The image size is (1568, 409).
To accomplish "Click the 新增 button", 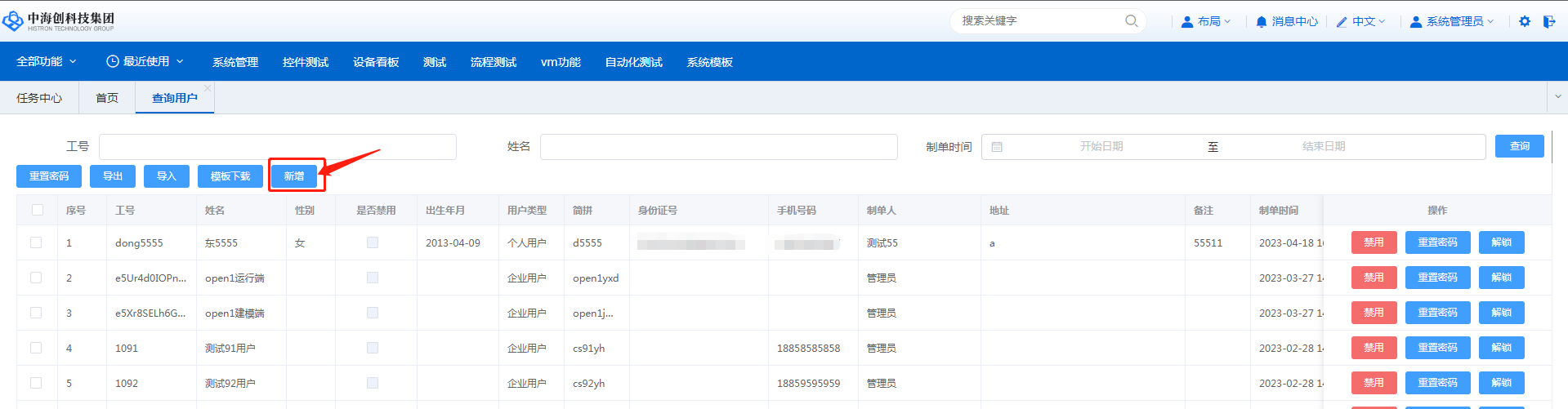I will click(x=294, y=176).
